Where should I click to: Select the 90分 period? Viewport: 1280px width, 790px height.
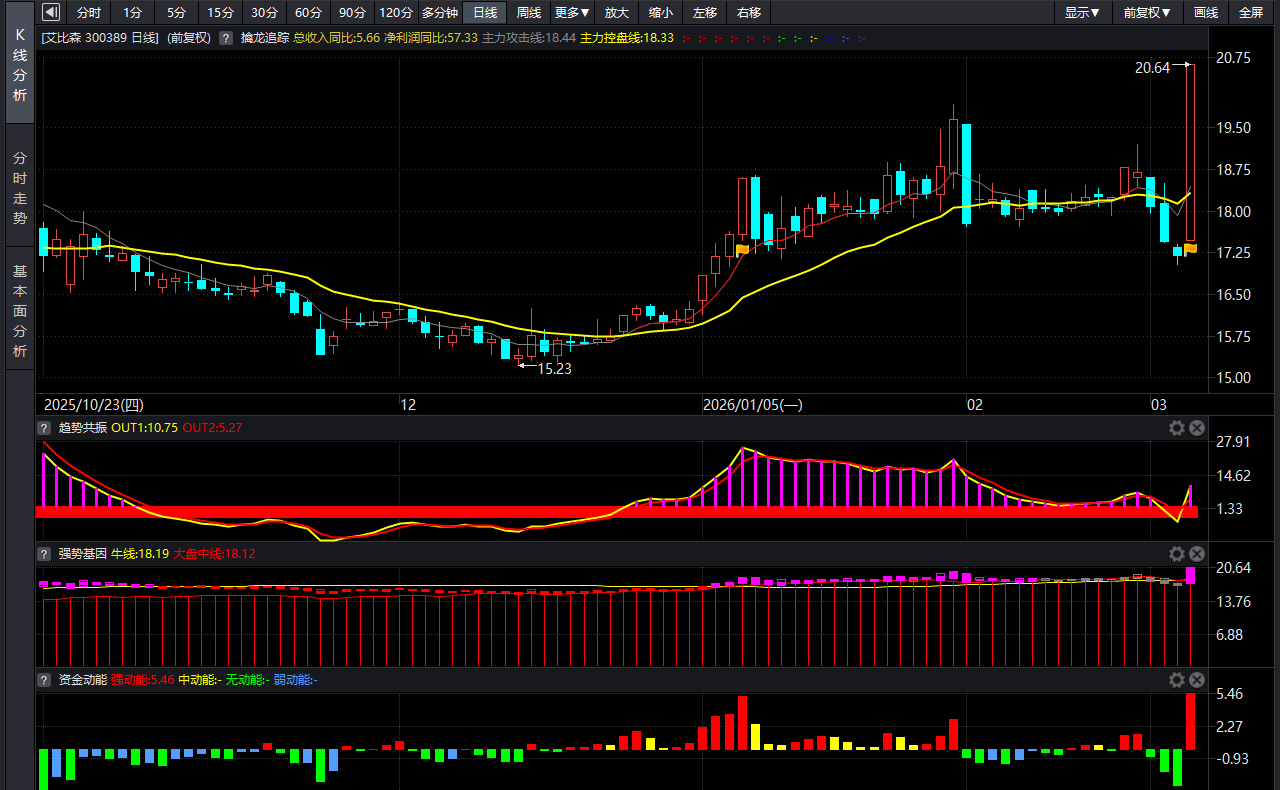tap(352, 13)
